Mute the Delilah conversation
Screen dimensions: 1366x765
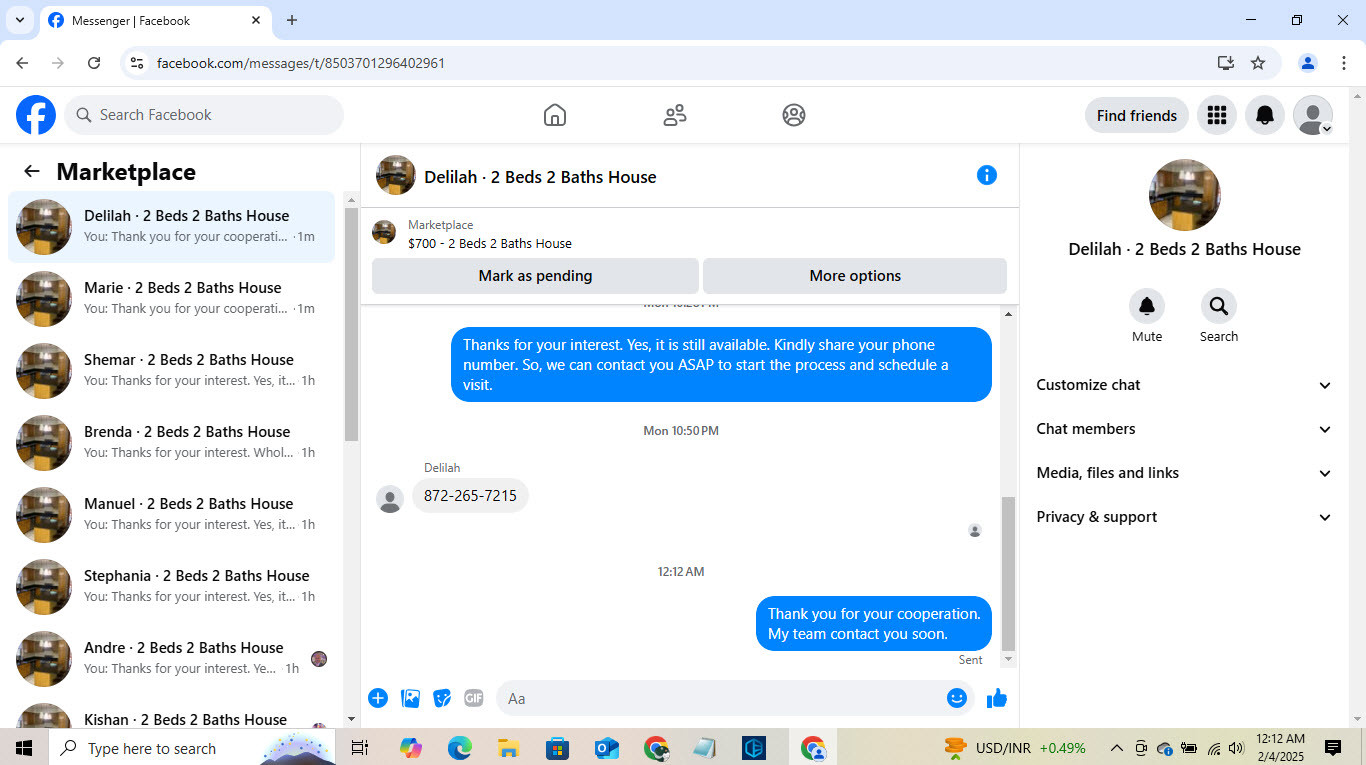click(1147, 306)
